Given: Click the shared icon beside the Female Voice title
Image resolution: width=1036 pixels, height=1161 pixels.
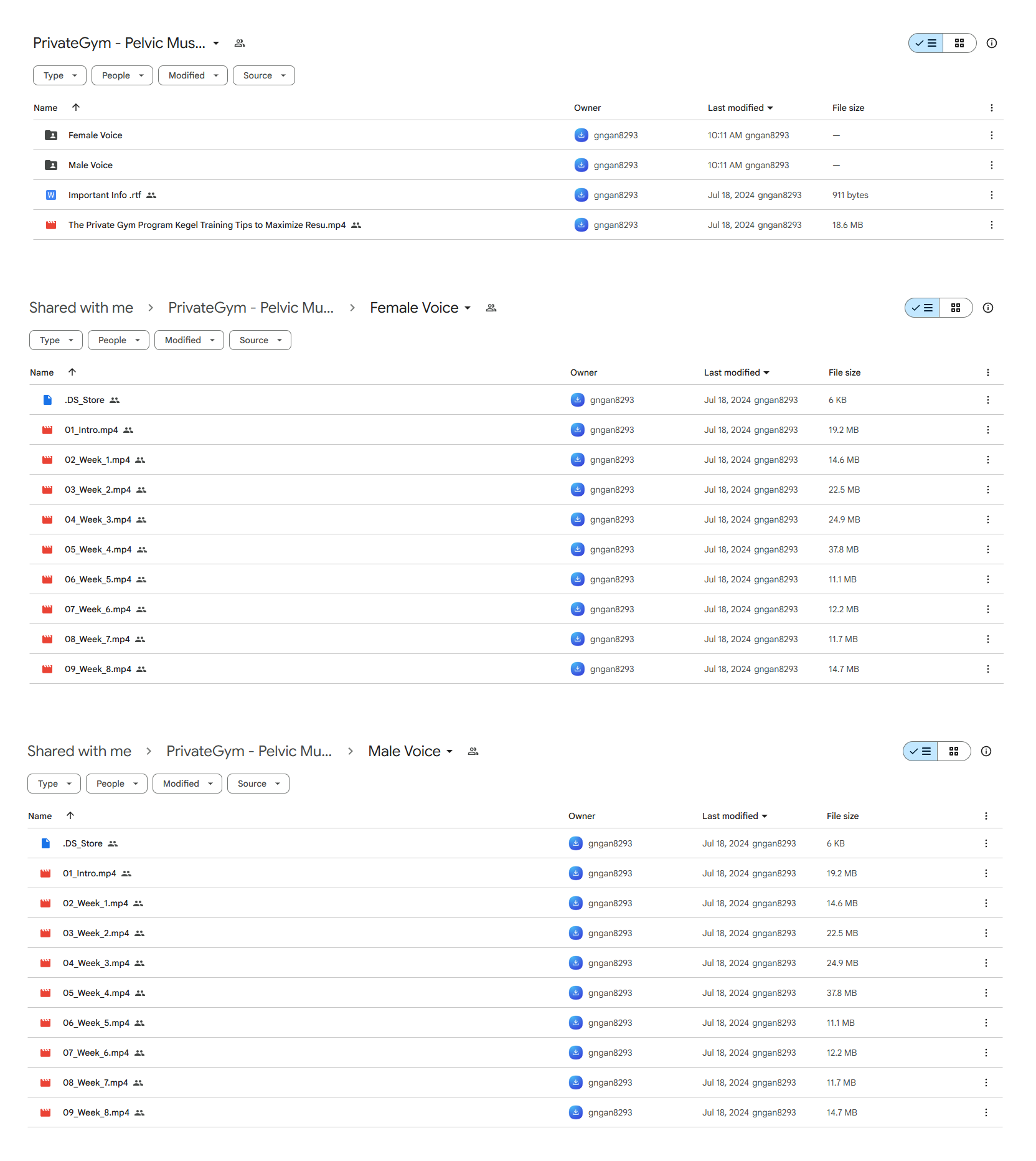Looking at the screenshot, I should pyautogui.click(x=491, y=308).
